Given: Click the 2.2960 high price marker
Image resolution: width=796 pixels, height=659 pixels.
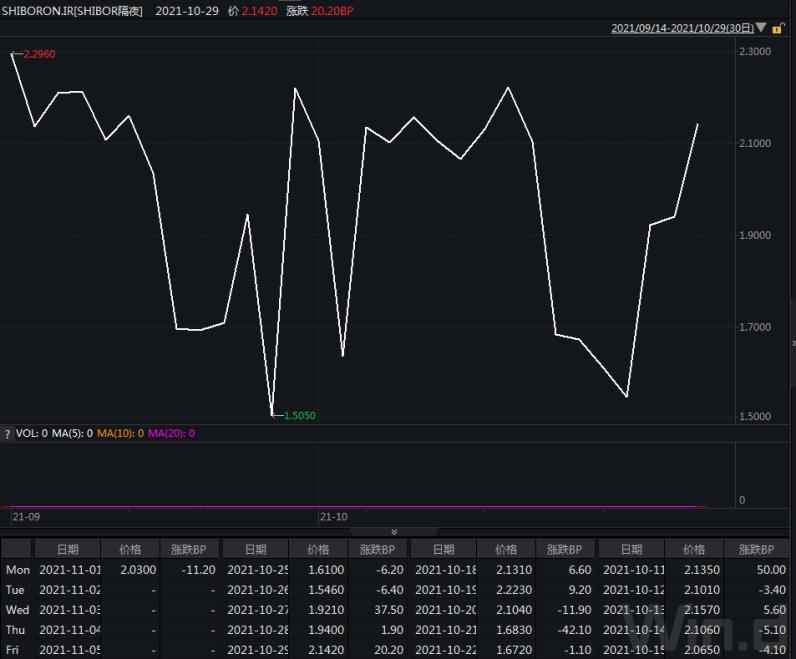Looking at the screenshot, I should tap(38, 54).
